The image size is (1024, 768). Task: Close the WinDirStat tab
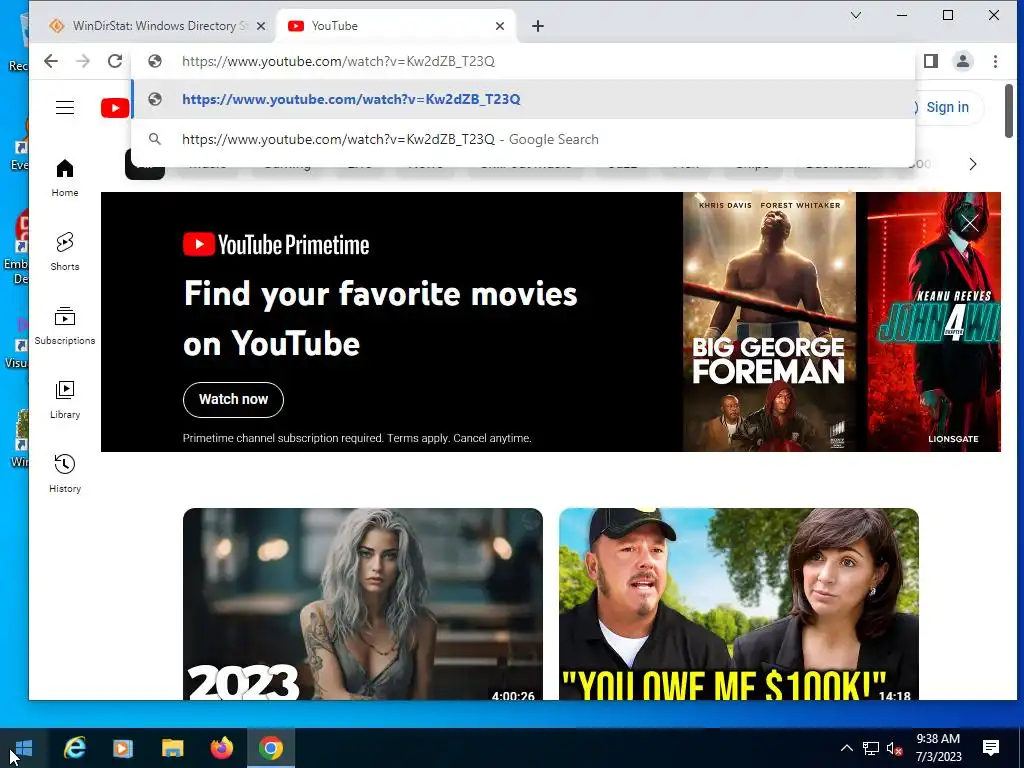[261, 26]
